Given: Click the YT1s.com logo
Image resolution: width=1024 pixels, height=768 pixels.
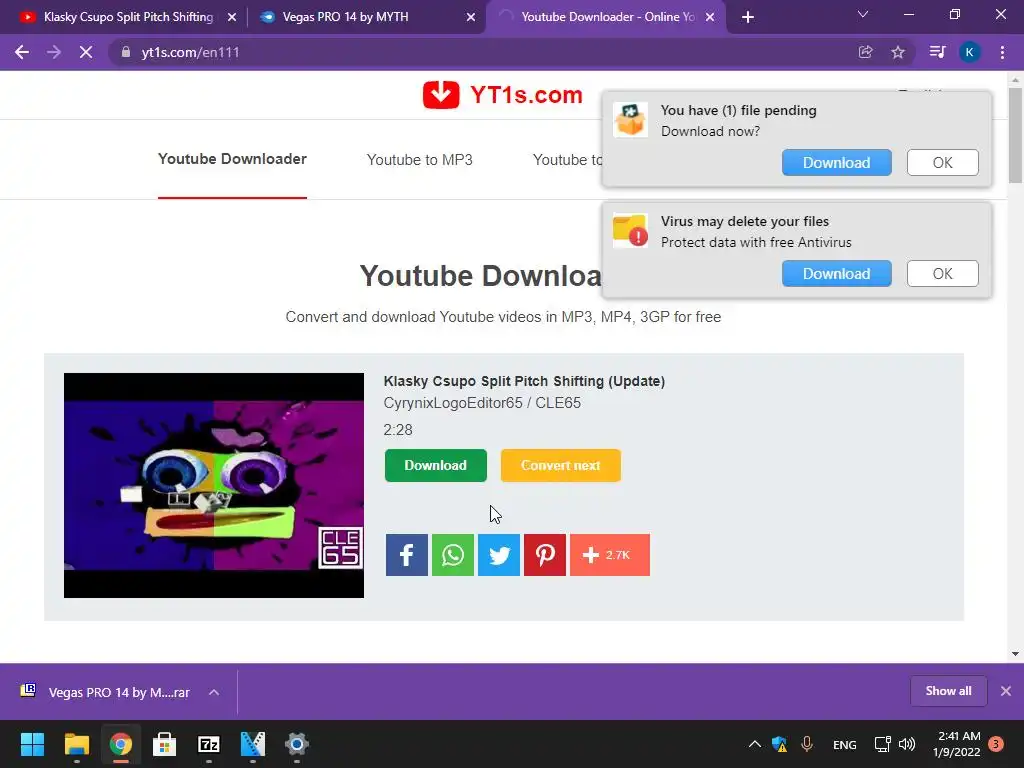Looking at the screenshot, I should [x=502, y=95].
